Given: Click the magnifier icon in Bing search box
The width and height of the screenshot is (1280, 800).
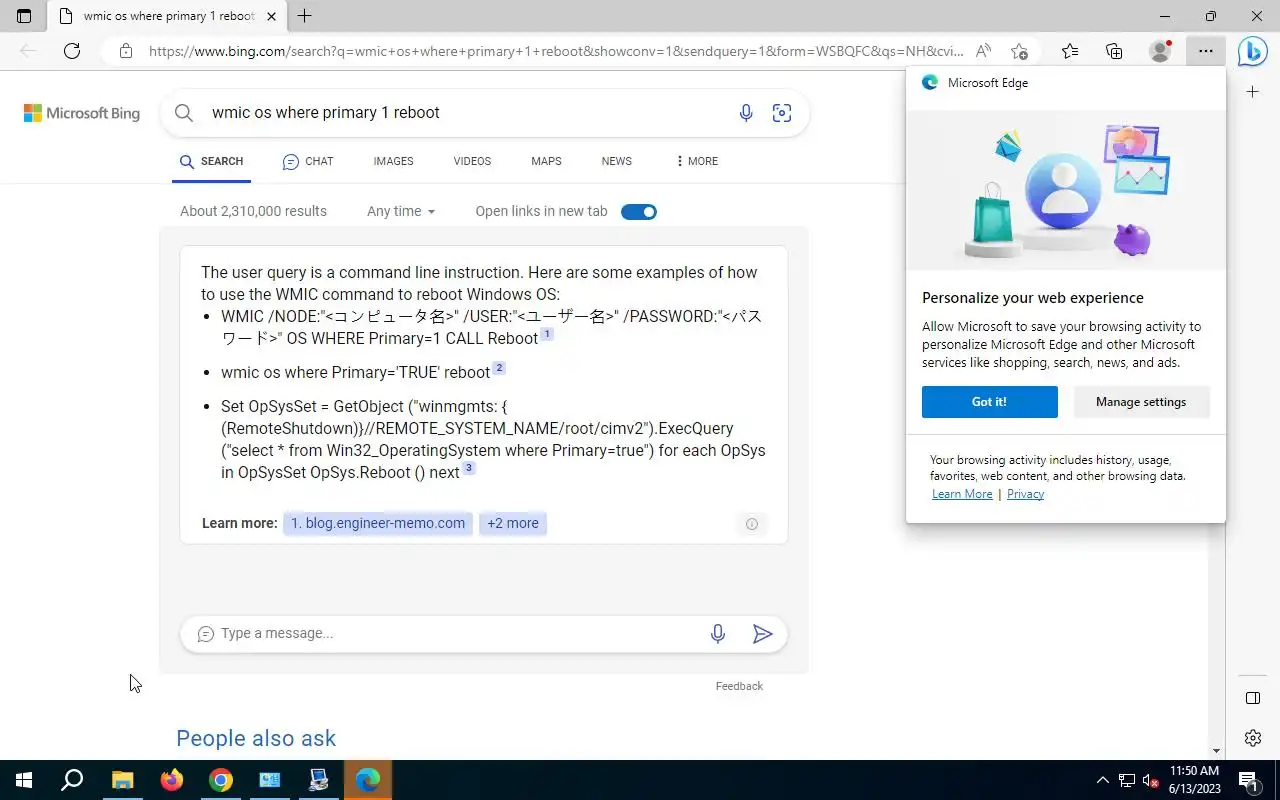Looking at the screenshot, I should tap(184, 113).
